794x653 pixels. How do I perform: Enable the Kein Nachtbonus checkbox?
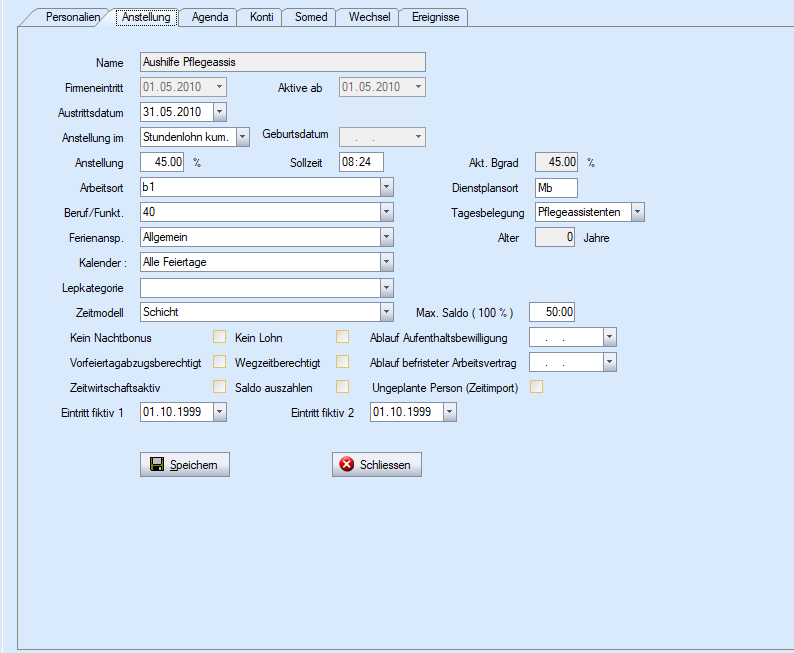click(x=219, y=337)
